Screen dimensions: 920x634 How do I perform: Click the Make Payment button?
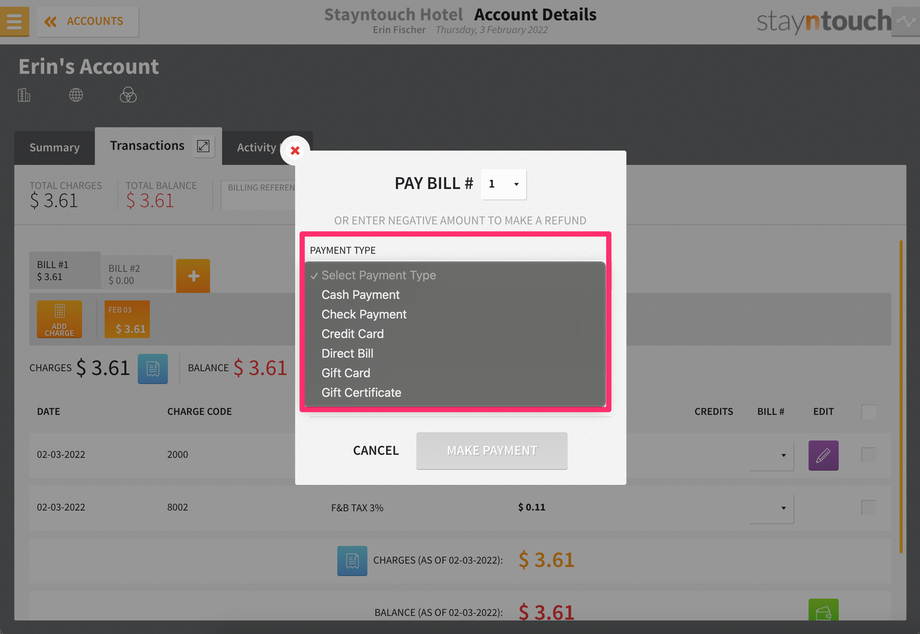(x=492, y=450)
